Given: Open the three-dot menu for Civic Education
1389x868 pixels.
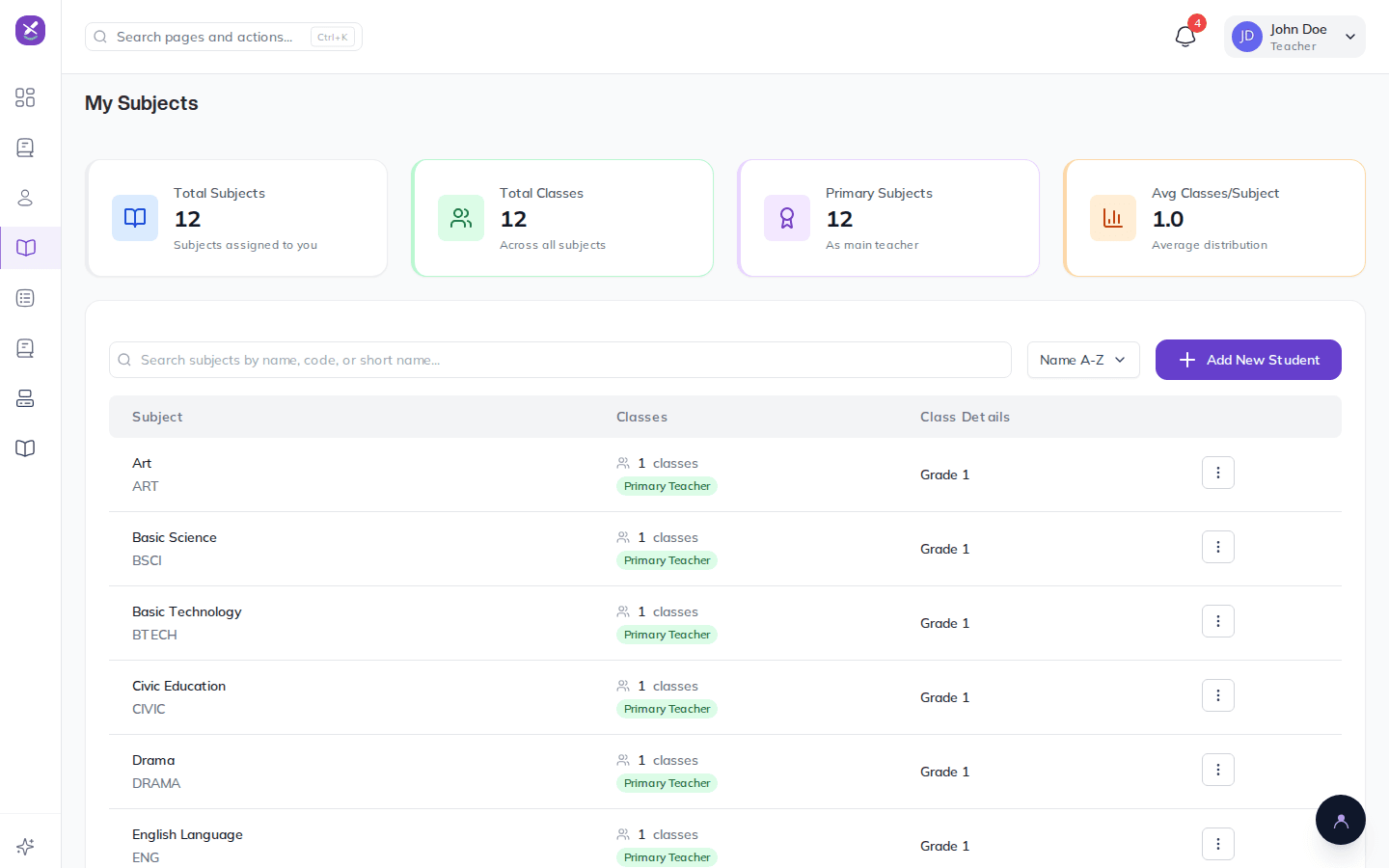Looking at the screenshot, I should (1218, 695).
